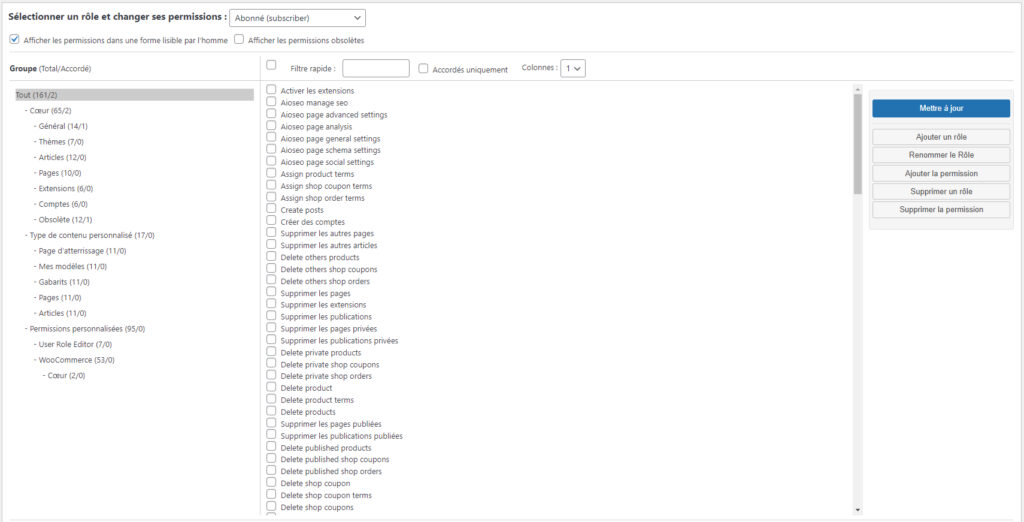Select Obsolète (12/1) group
The image size is (1024, 522).
click(x=65, y=220)
